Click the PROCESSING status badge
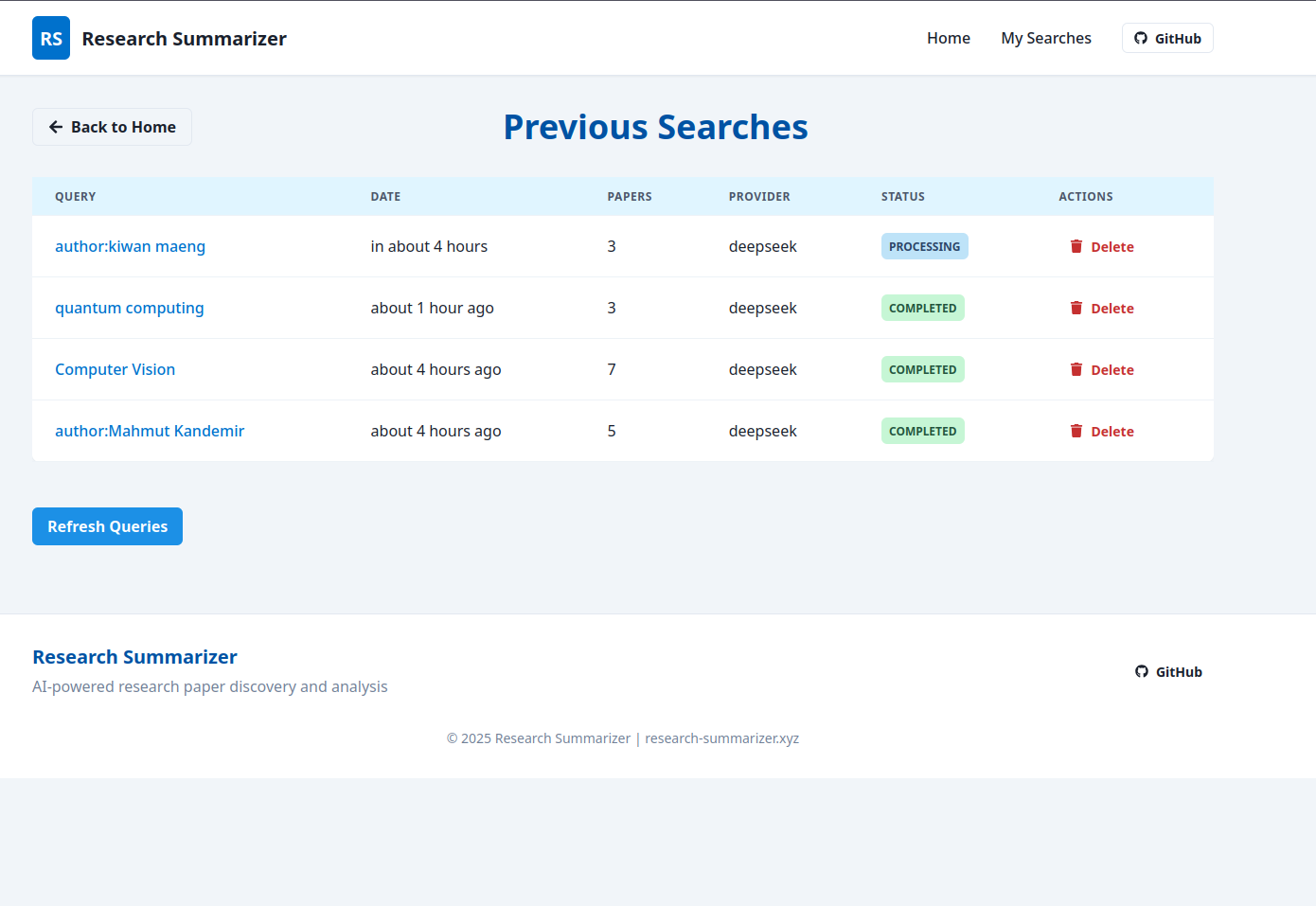Screen dimensions: 1316x906 point(924,246)
